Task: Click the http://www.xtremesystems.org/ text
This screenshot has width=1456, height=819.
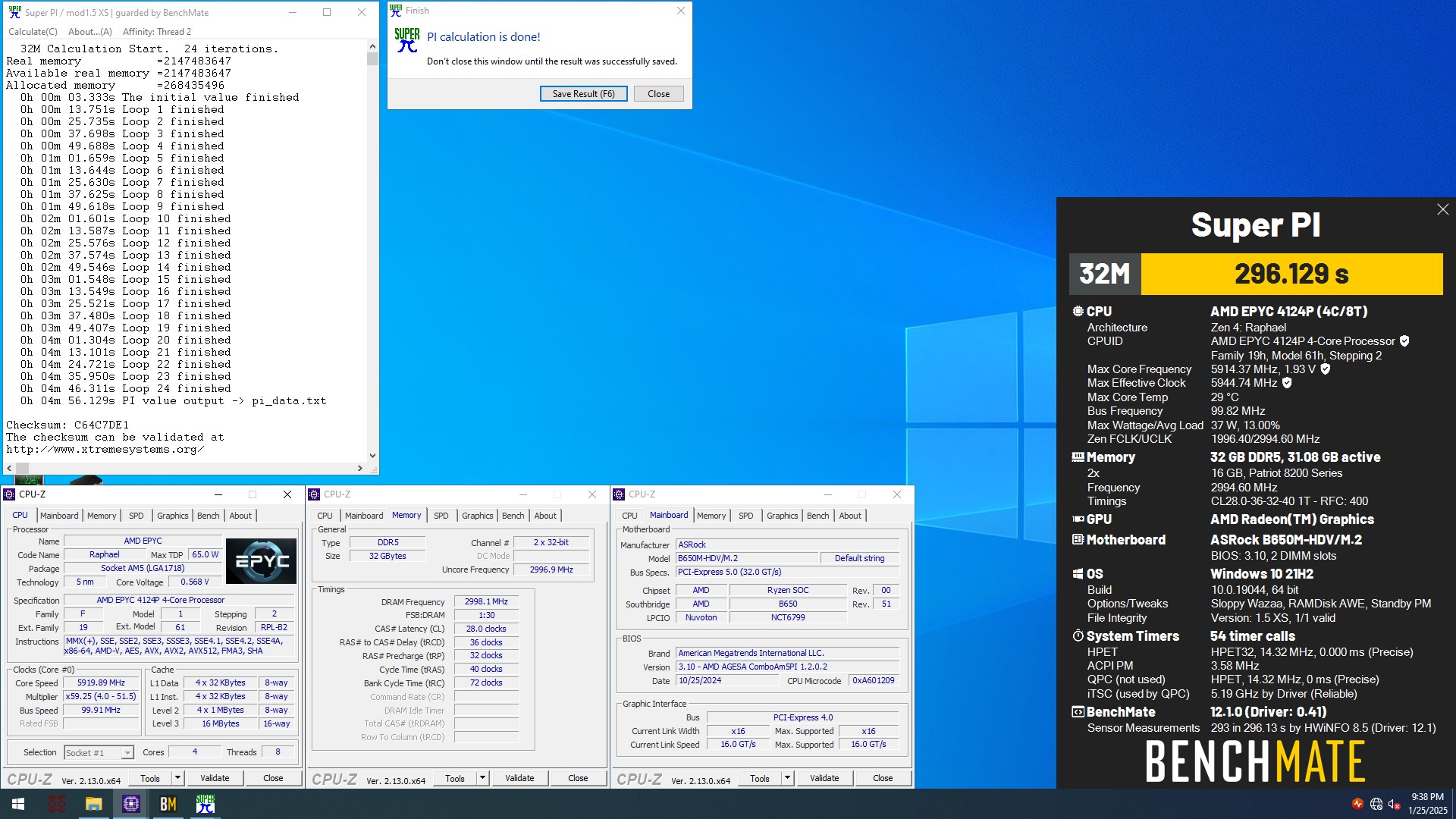Action: pyautogui.click(x=105, y=449)
